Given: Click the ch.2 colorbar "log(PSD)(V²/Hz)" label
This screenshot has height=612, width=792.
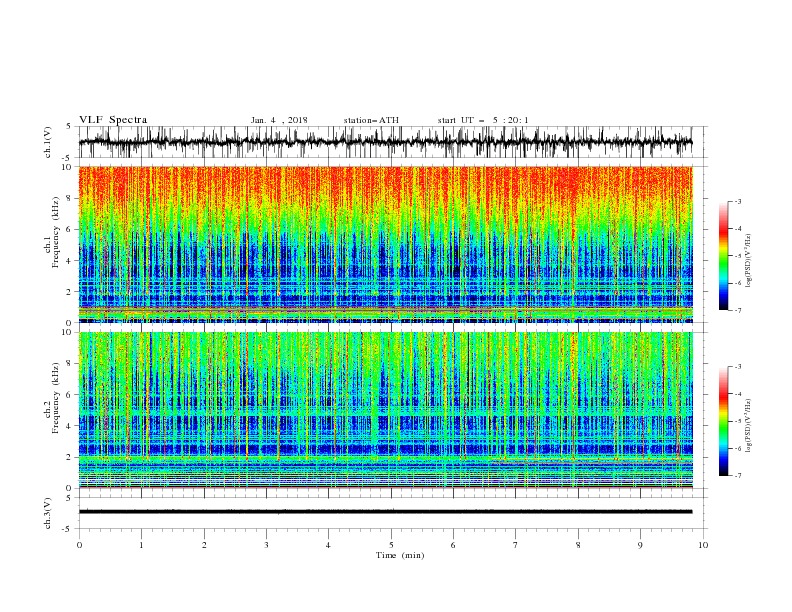Looking at the screenshot, I should (x=749, y=426).
